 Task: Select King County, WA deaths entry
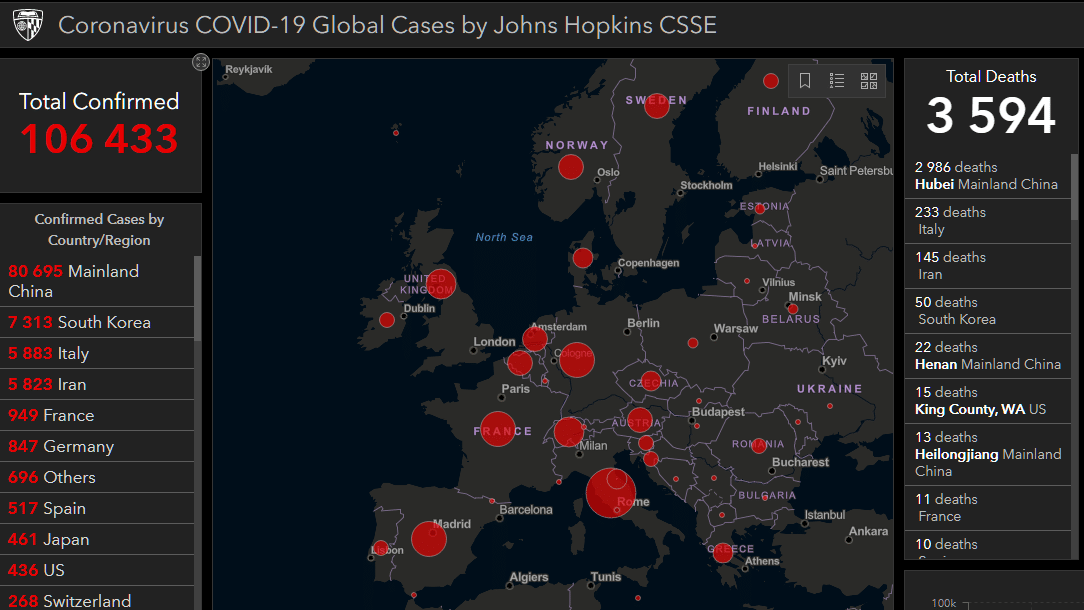980,401
